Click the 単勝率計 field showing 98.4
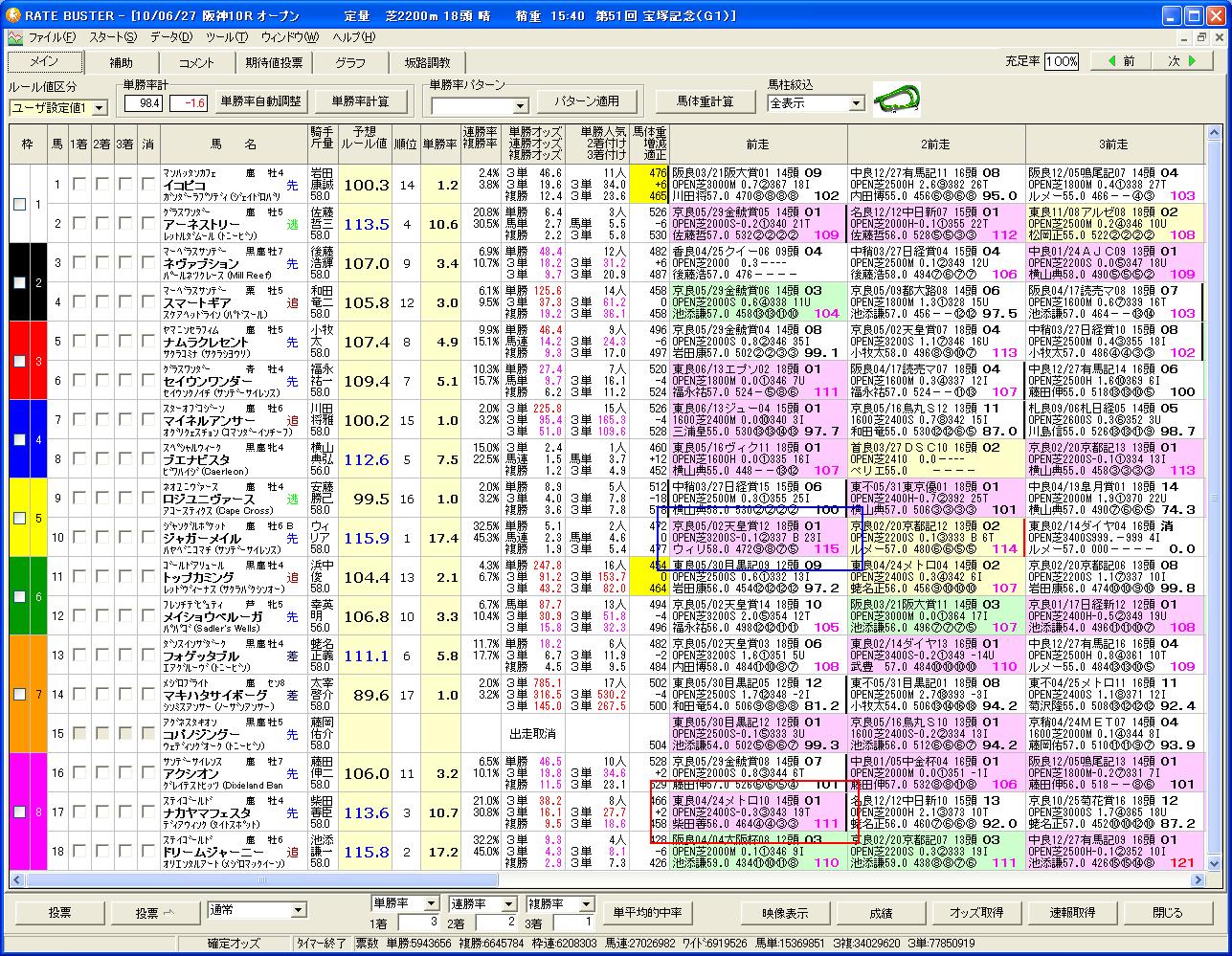Screen dimensions: 1232x956 (144, 102)
